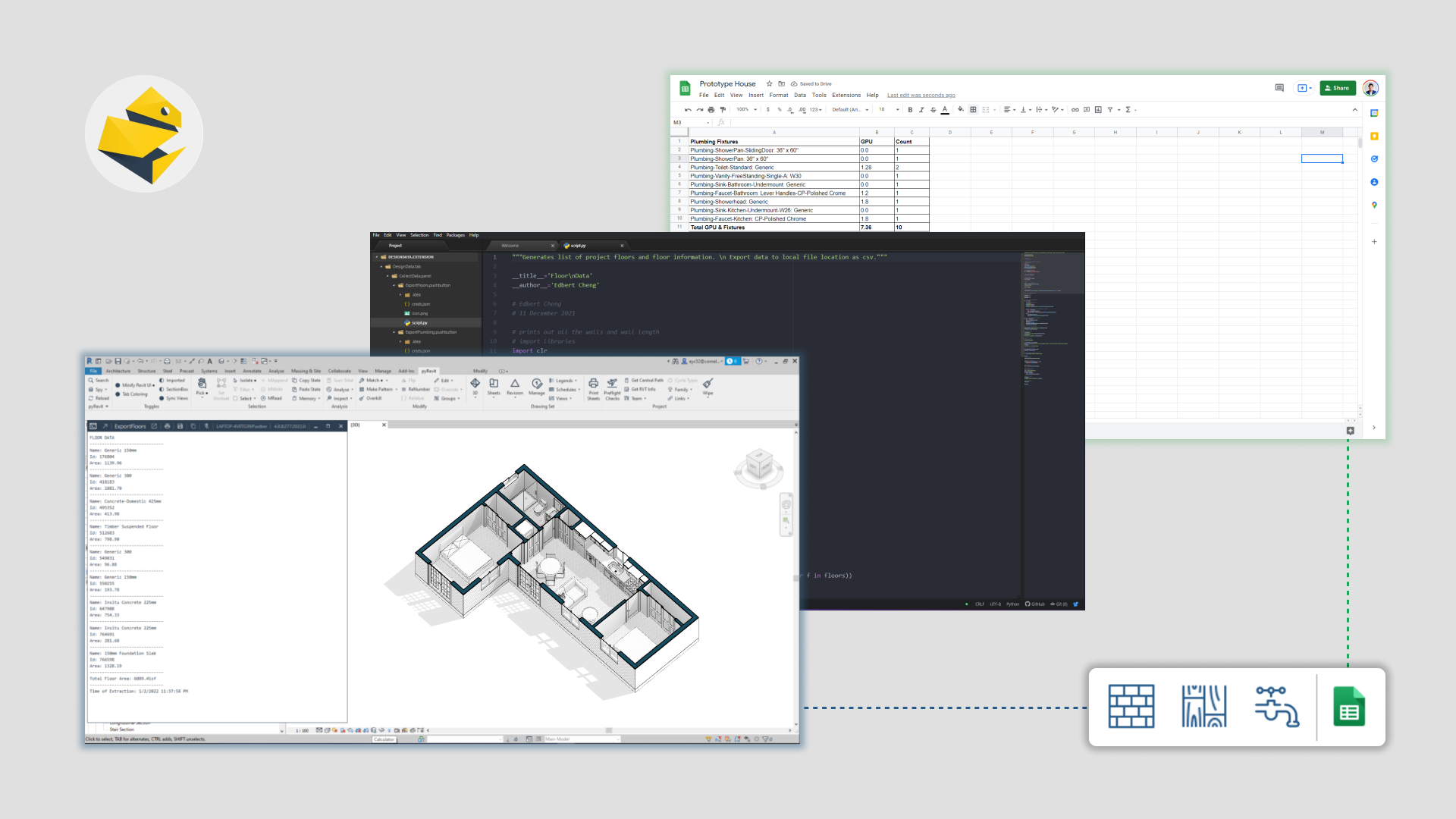1456x819 pixels.
Task: Switch to the pyRevit ribbon tab in Revit
Action: (x=428, y=372)
